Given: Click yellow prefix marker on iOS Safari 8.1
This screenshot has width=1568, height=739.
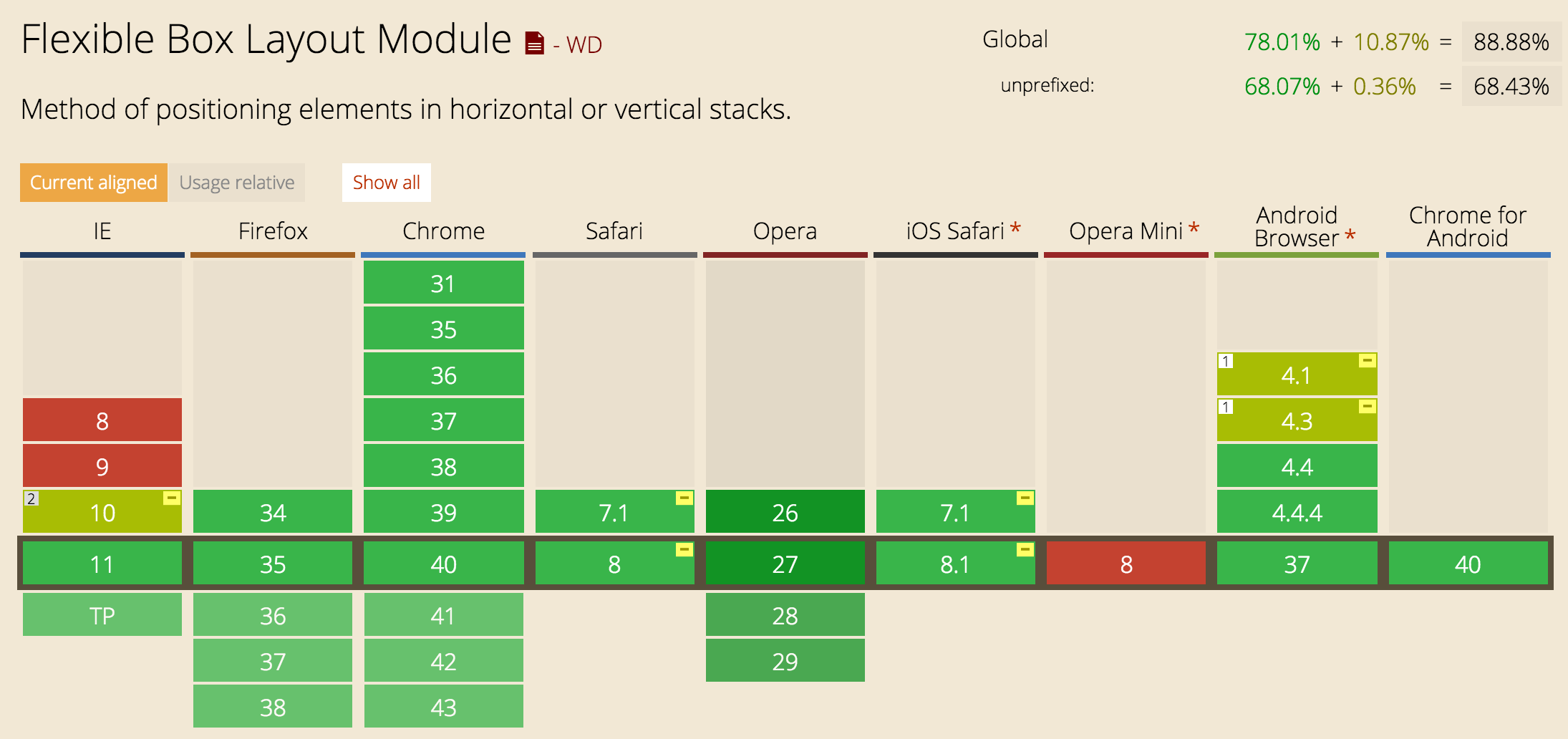Looking at the screenshot, I should [1025, 549].
